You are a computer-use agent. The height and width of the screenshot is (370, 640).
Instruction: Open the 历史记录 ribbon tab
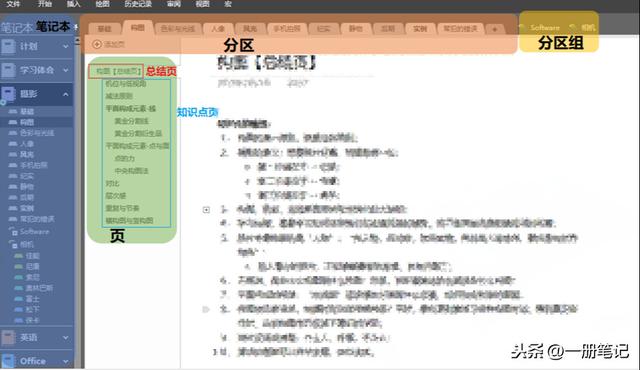[x=138, y=4]
